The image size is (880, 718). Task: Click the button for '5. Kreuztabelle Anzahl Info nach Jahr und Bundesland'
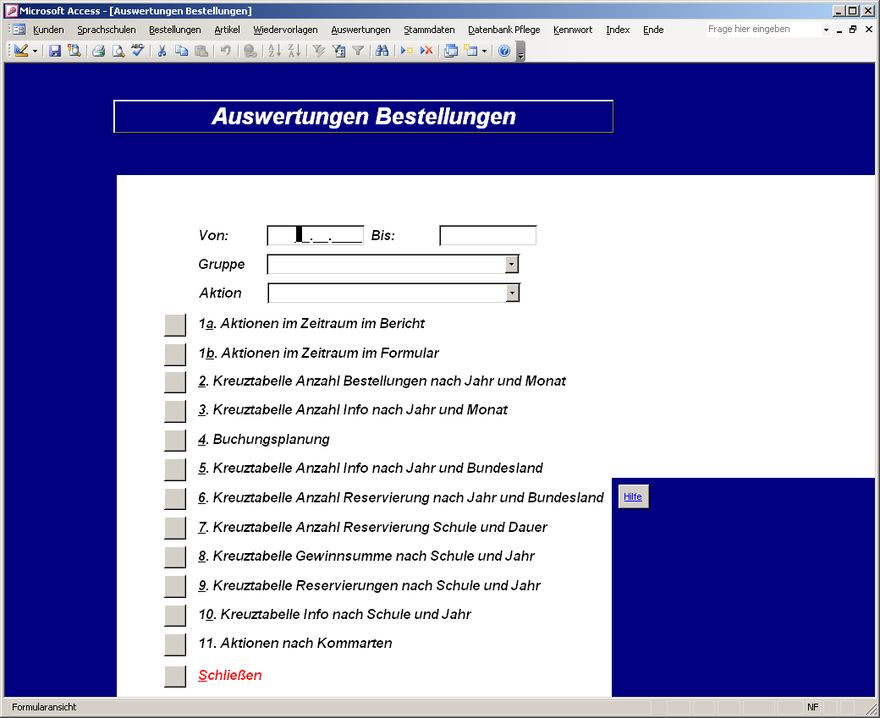(175, 470)
